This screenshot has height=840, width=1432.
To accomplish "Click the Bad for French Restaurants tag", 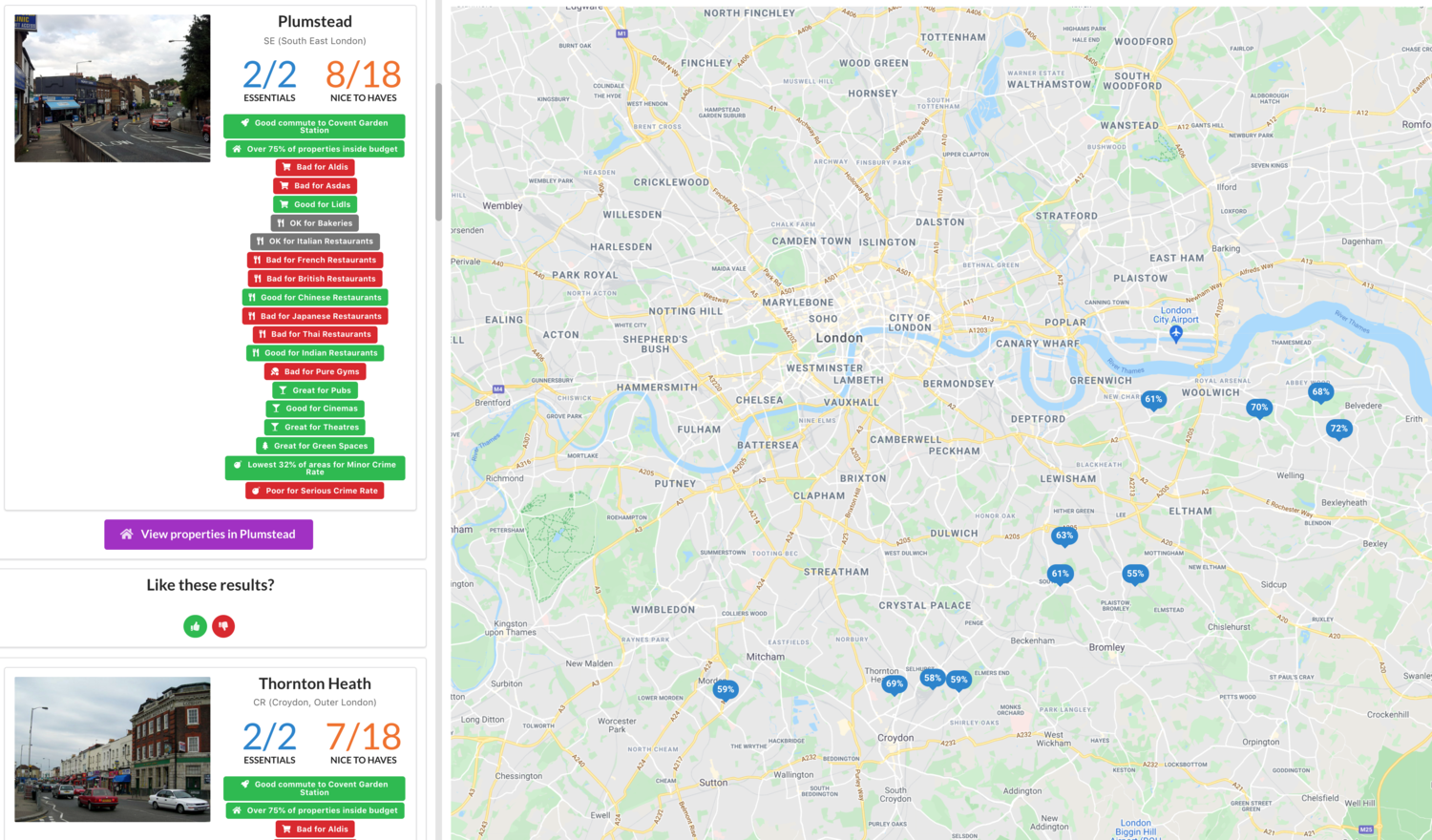I will tap(315, 260).
